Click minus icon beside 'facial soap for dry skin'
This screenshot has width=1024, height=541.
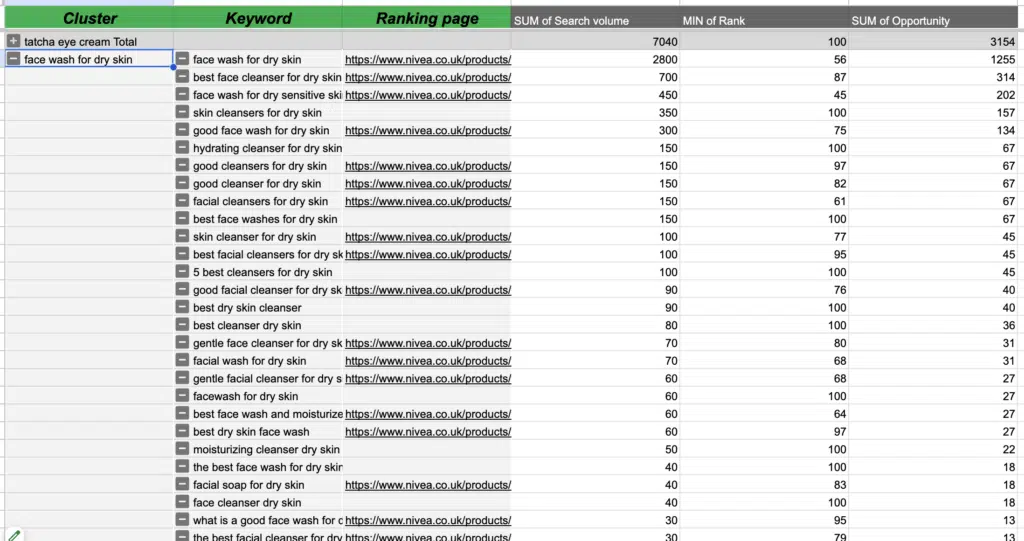coord(182,485)
